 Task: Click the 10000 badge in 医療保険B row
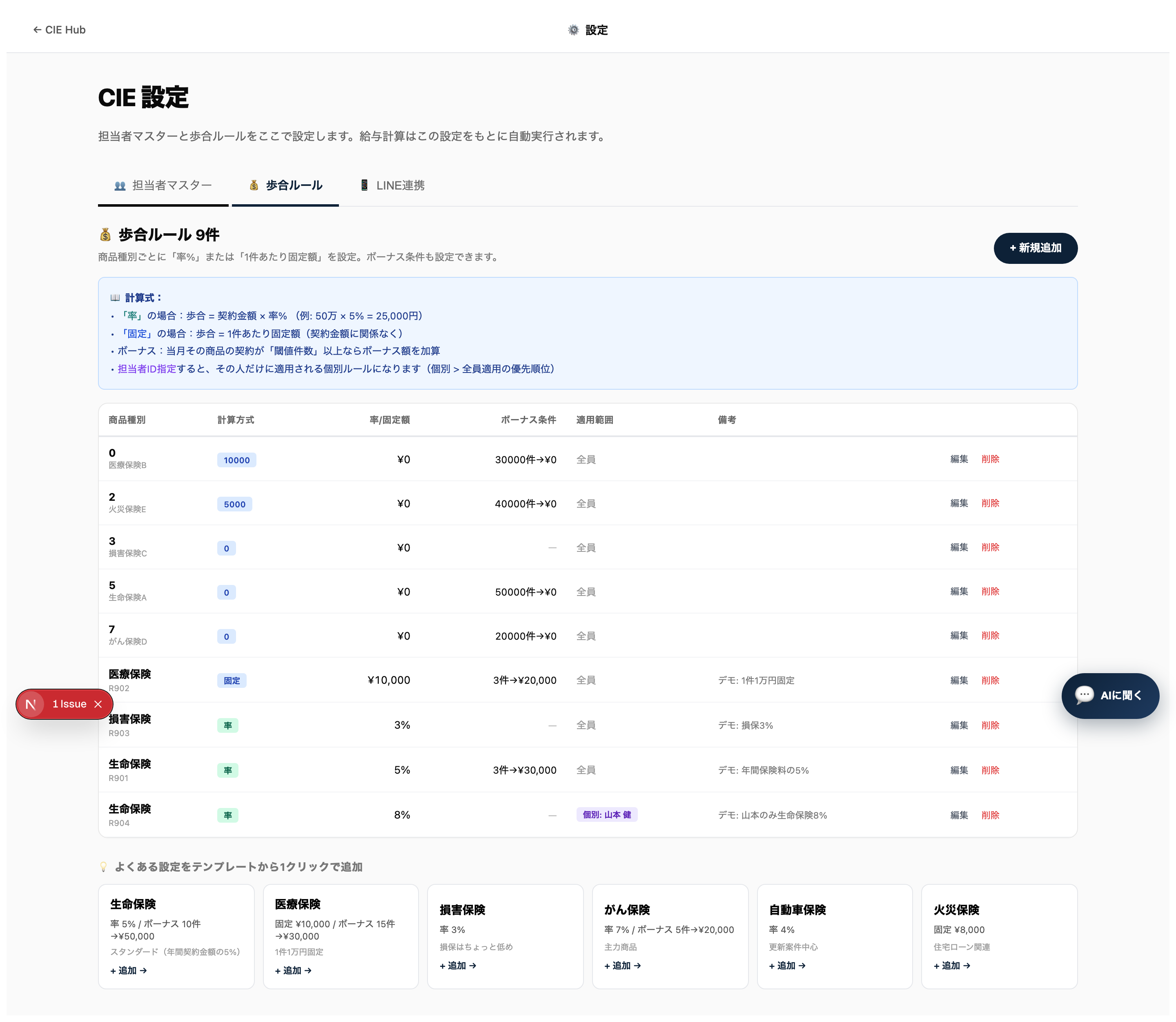click(x=236, y=460)
